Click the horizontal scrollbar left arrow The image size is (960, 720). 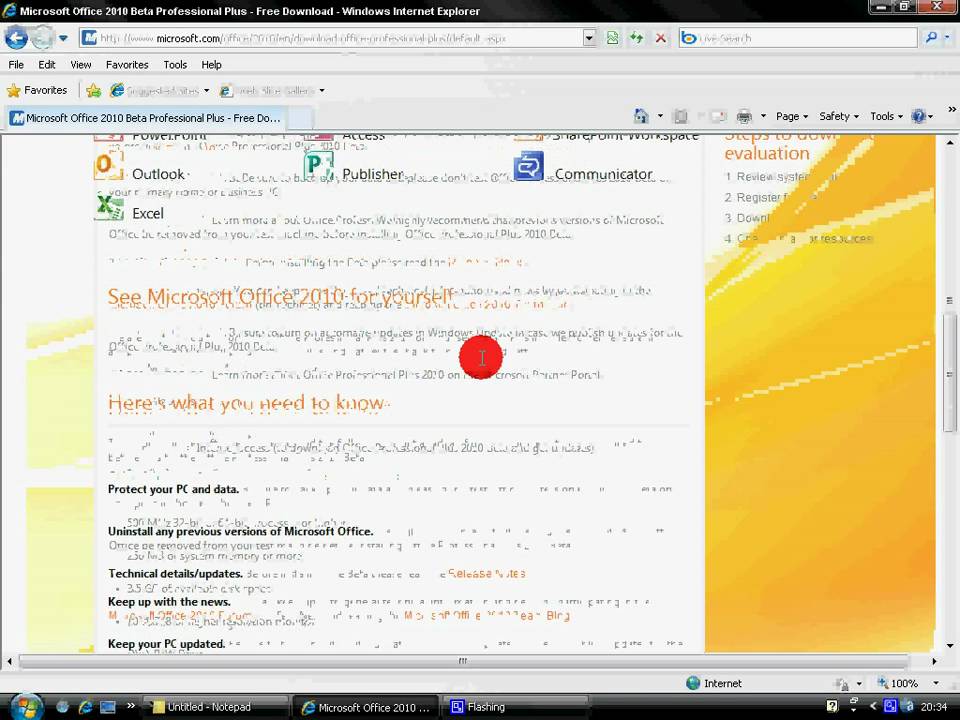(x=9, y=661)
